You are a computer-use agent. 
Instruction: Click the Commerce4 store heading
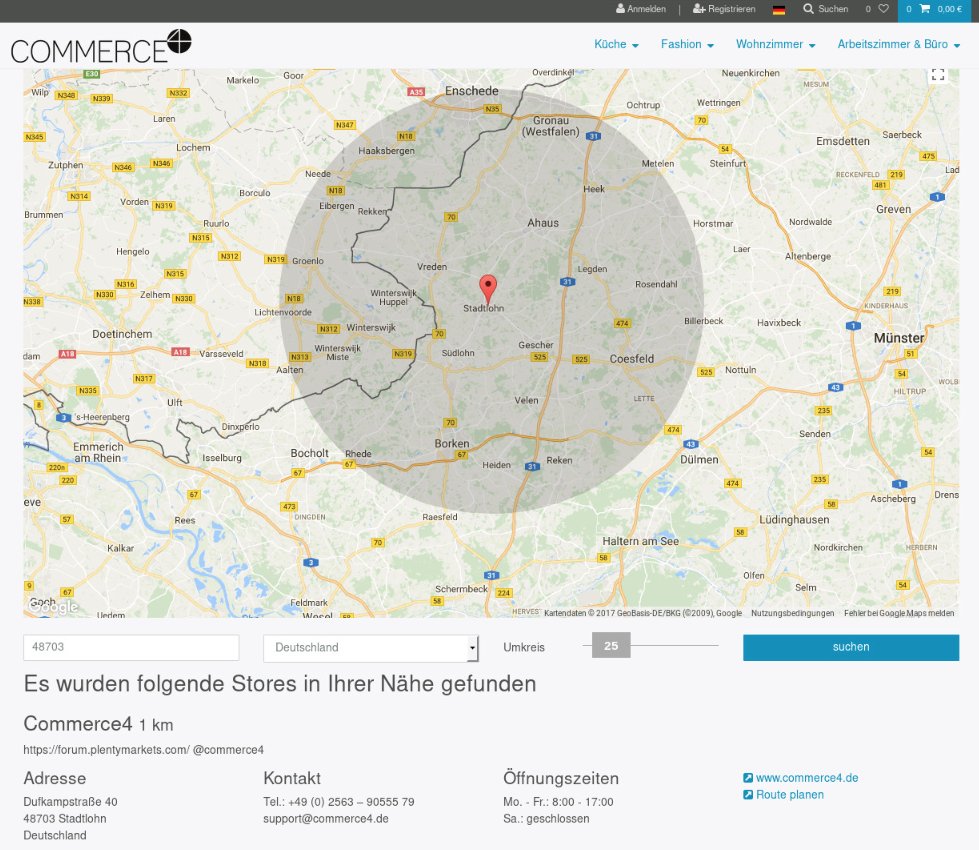click(x=78, y=724)
